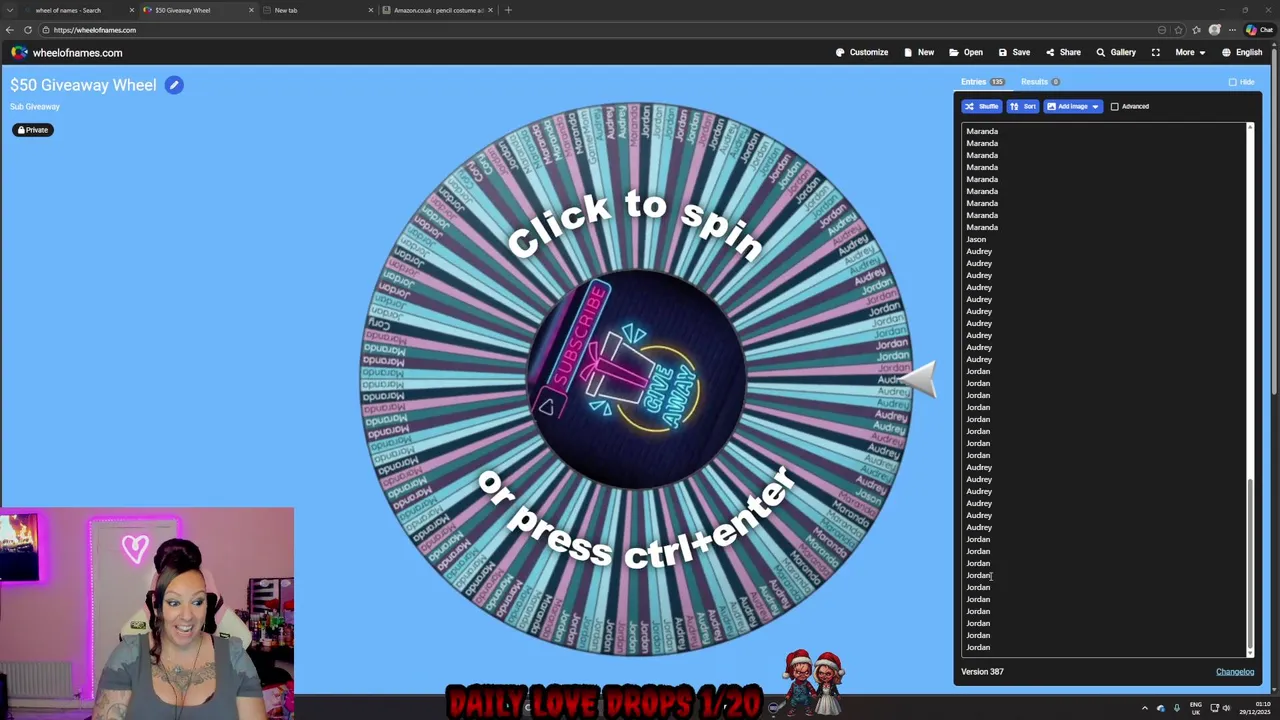Switch to the Results tab

click(1040, 82)
